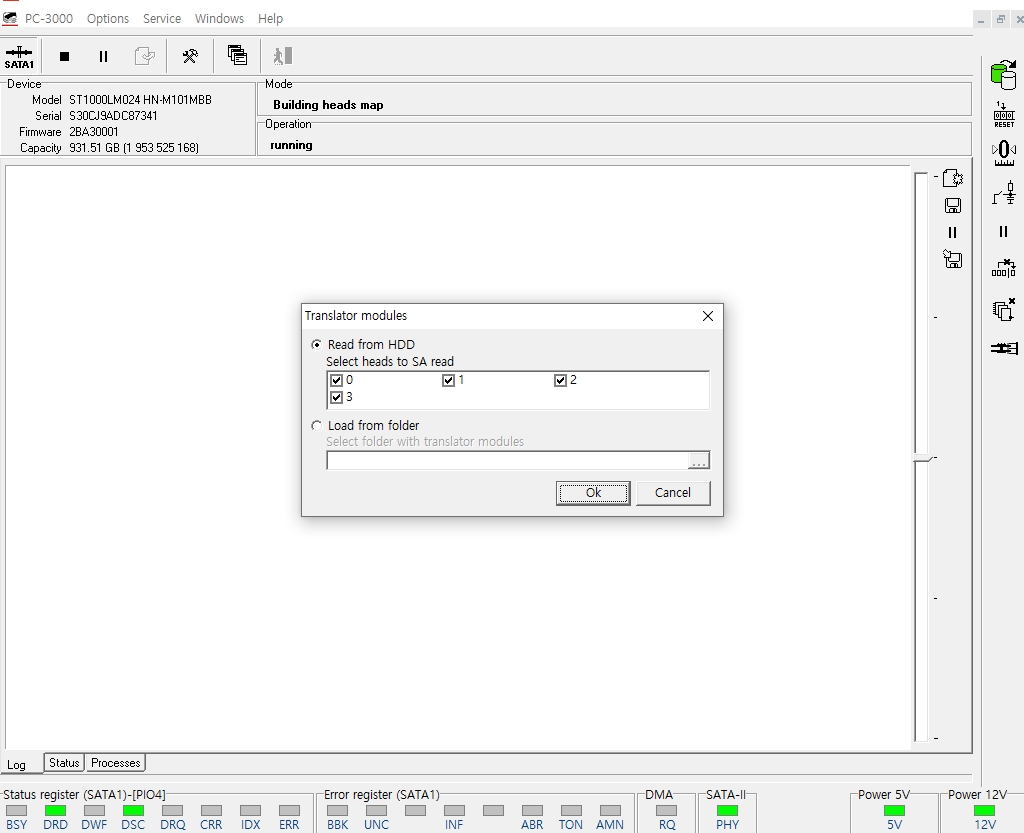Viewport: 1024px width, 833px height.
Task: Click the grayed exit-utility running man icon
Action: point(283,56)
